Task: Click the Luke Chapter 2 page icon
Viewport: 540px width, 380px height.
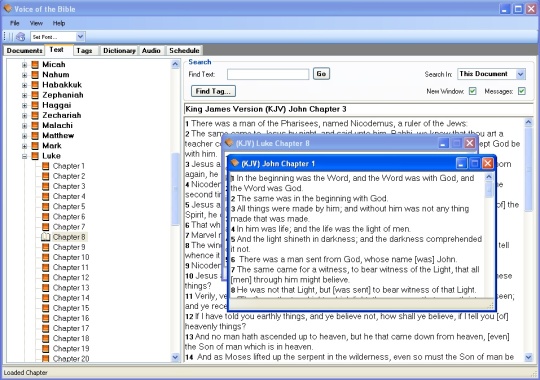Action: pos(45,176)
